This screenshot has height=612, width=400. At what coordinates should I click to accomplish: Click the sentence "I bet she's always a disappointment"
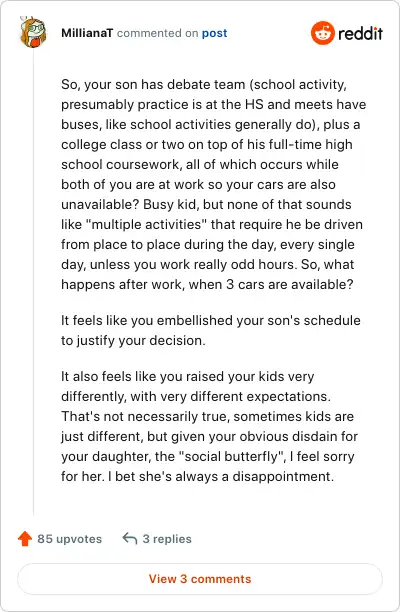221,476
